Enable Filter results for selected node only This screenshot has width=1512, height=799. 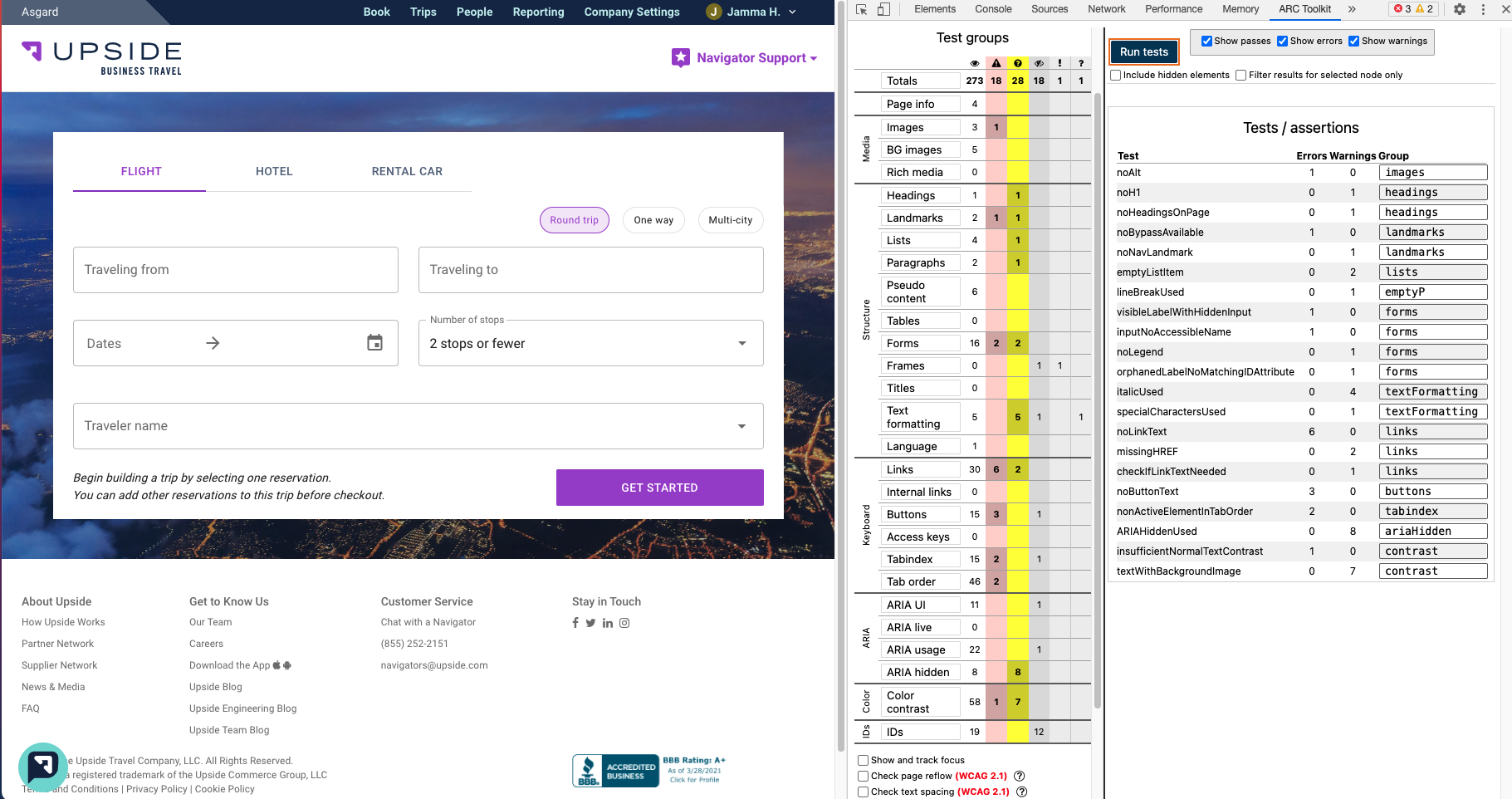[x=1241, y=75]
